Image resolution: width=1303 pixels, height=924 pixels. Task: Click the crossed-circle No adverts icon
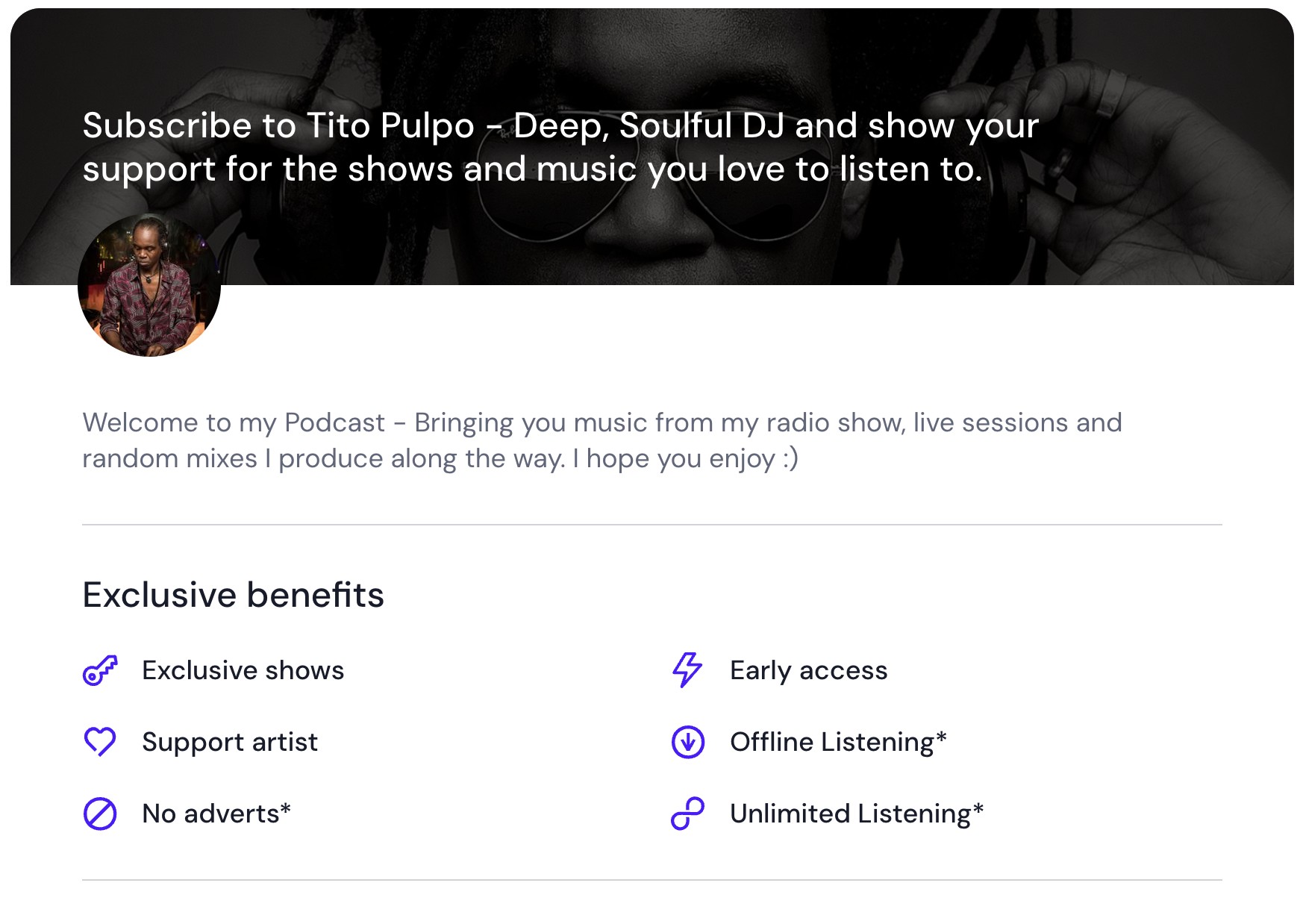pyautogui.click(x=100, y=814)
